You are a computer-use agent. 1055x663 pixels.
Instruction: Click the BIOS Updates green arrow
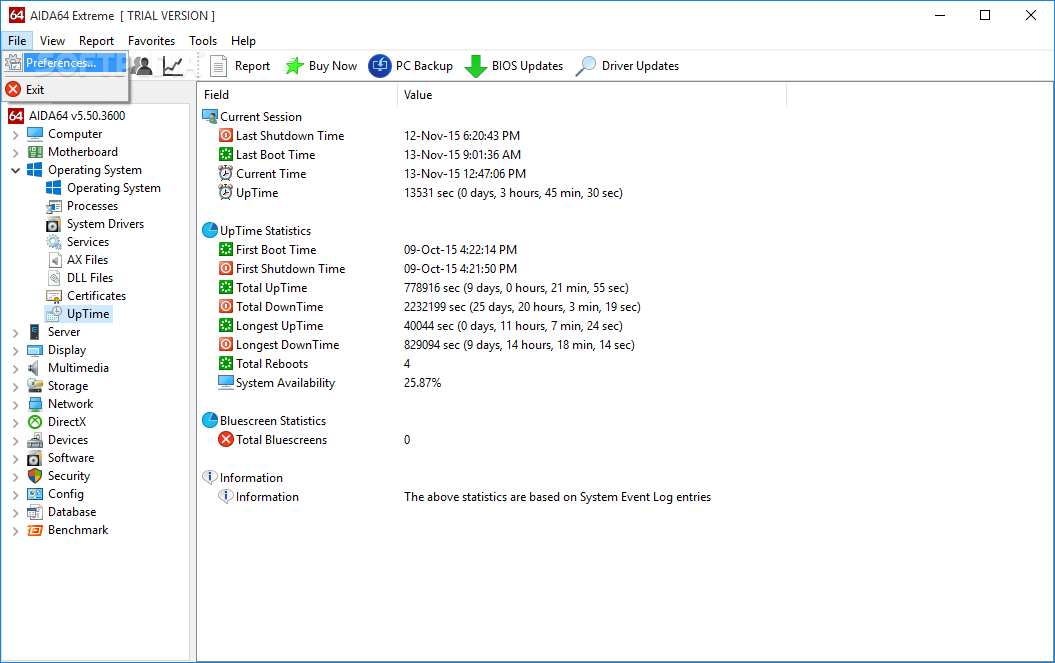[514, 66]
